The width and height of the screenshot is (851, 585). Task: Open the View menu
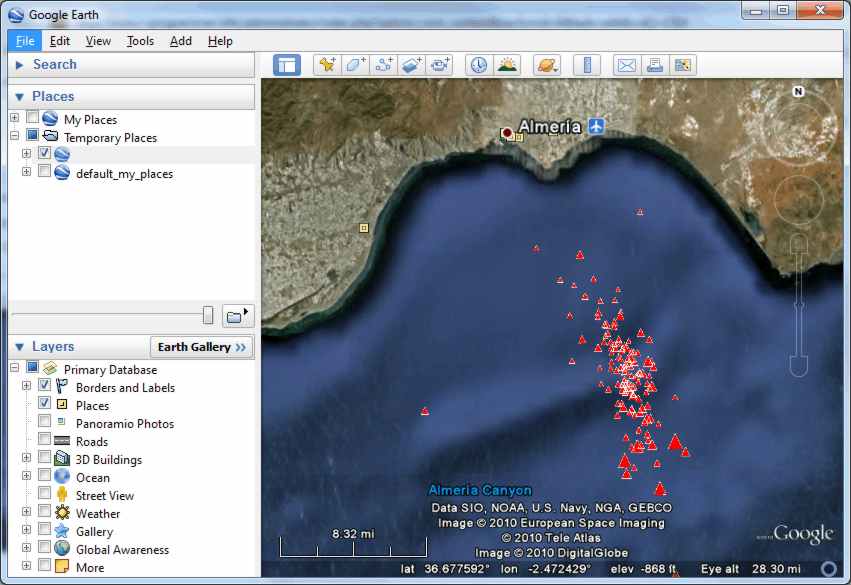98,41
